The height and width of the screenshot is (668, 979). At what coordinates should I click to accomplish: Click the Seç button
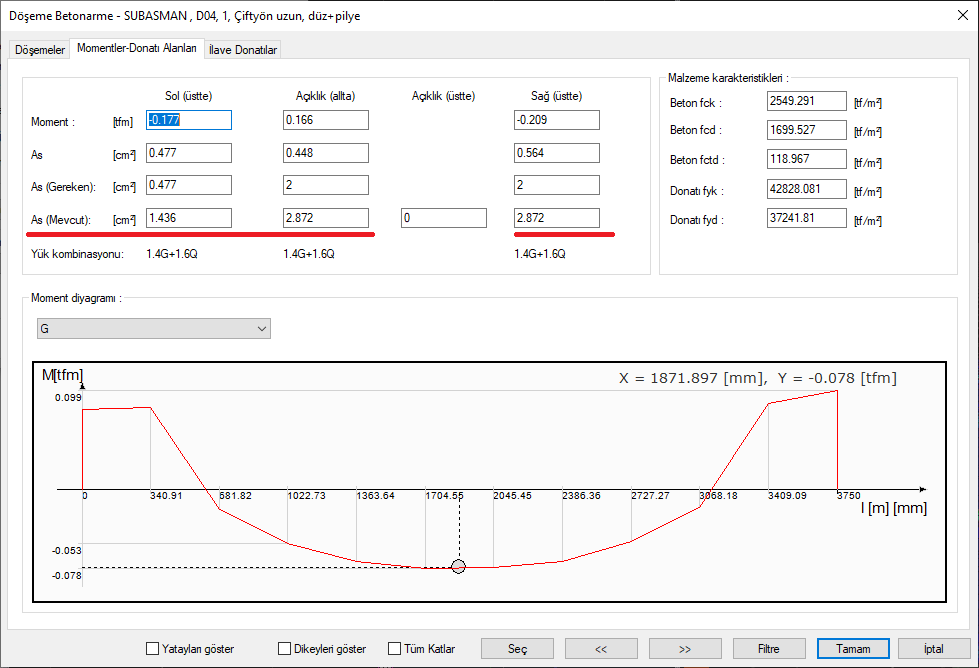(x=517, y=649)
